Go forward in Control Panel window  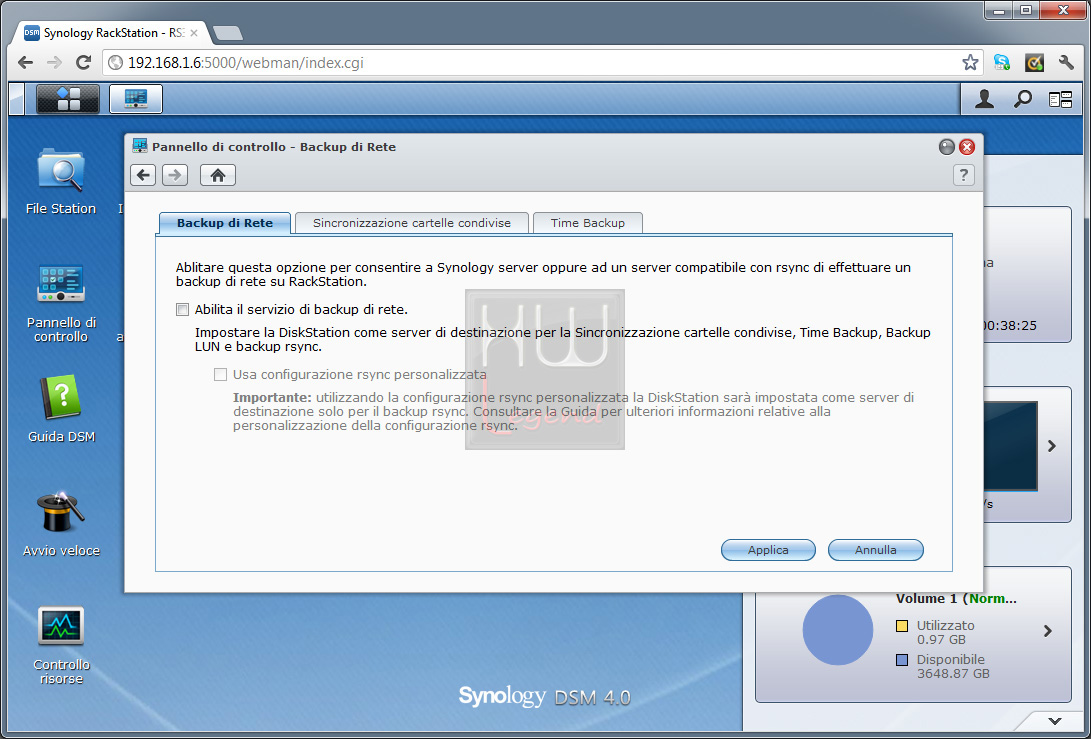(175, 175)
